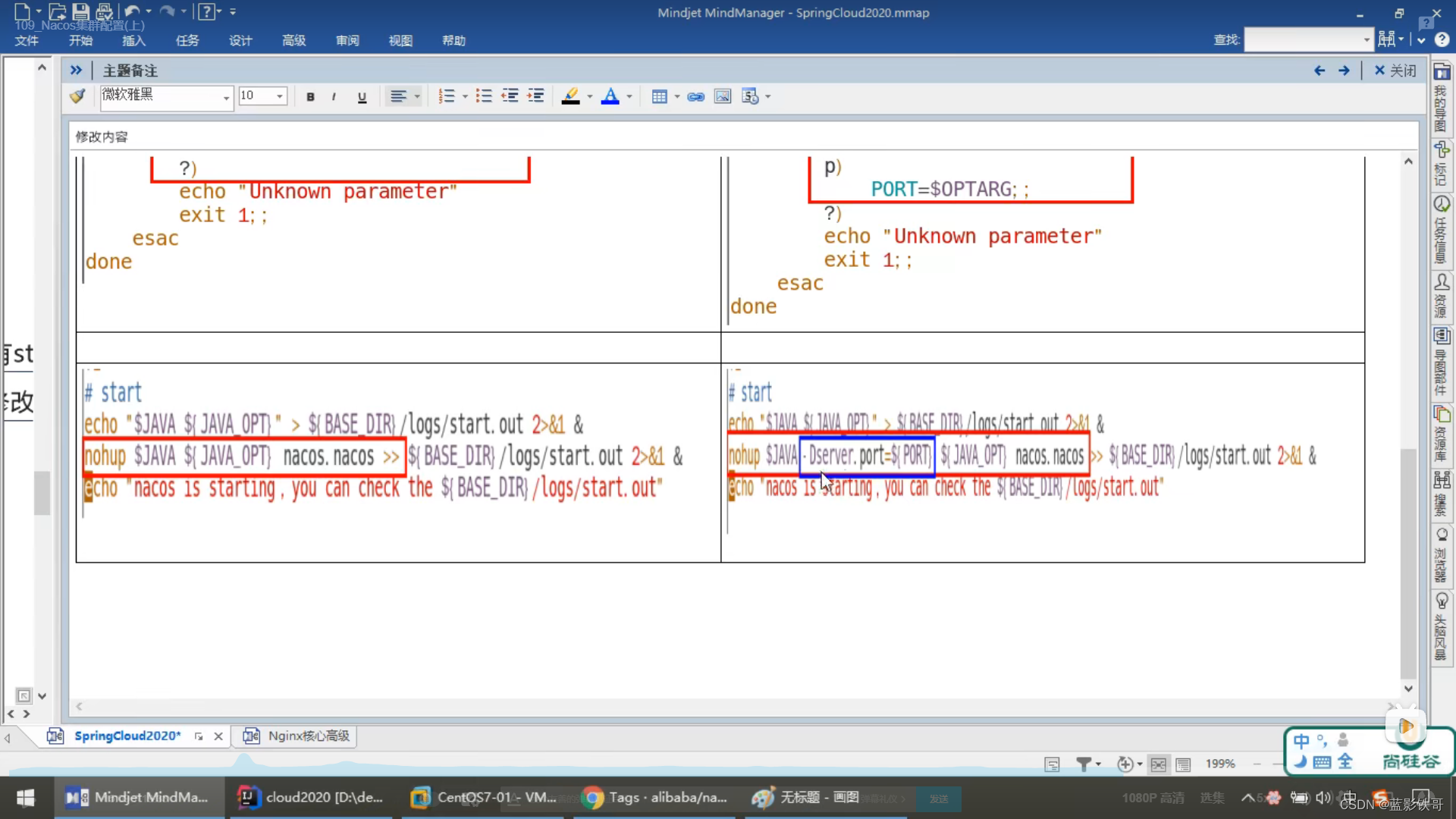Increase indent of the notes text

(535, 96)
